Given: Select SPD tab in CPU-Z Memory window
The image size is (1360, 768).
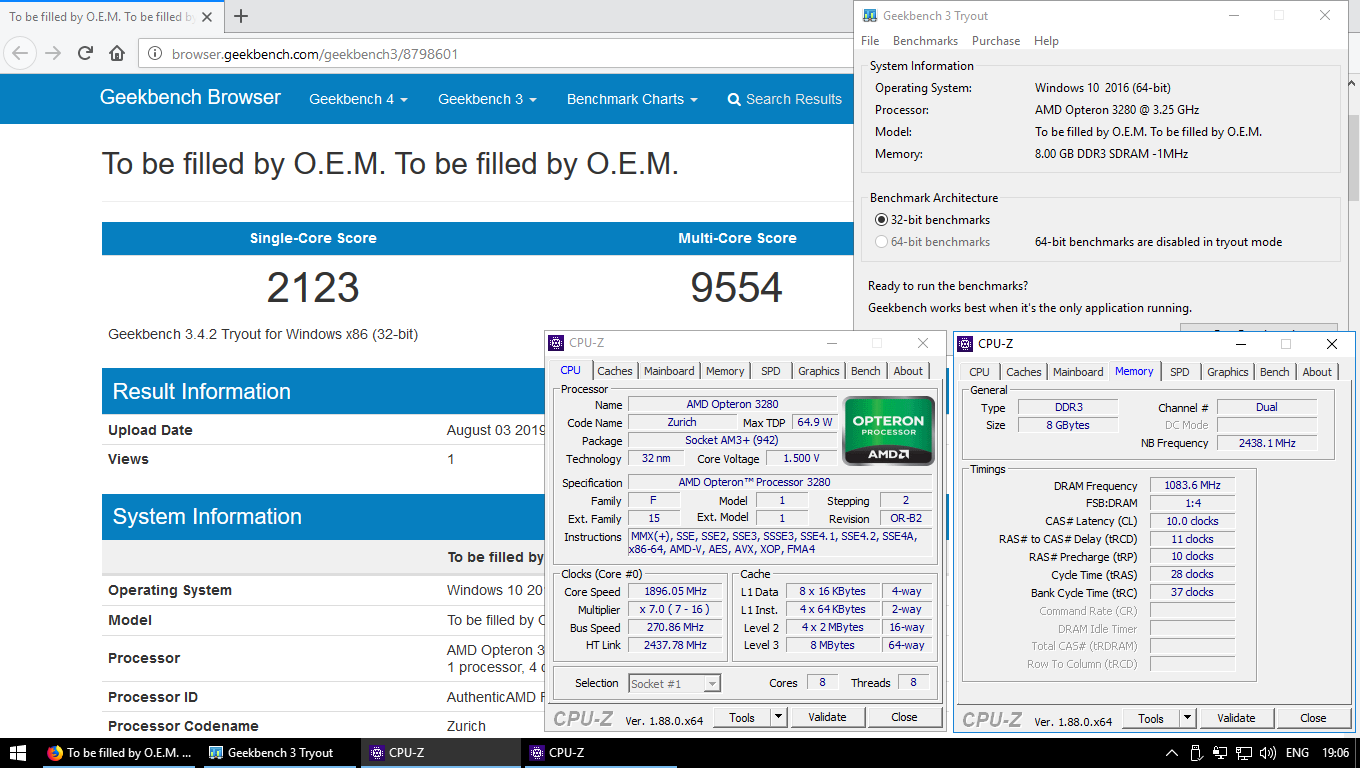Looking at the screenshot, I should pyautogui.click(x=1180, y=372).
